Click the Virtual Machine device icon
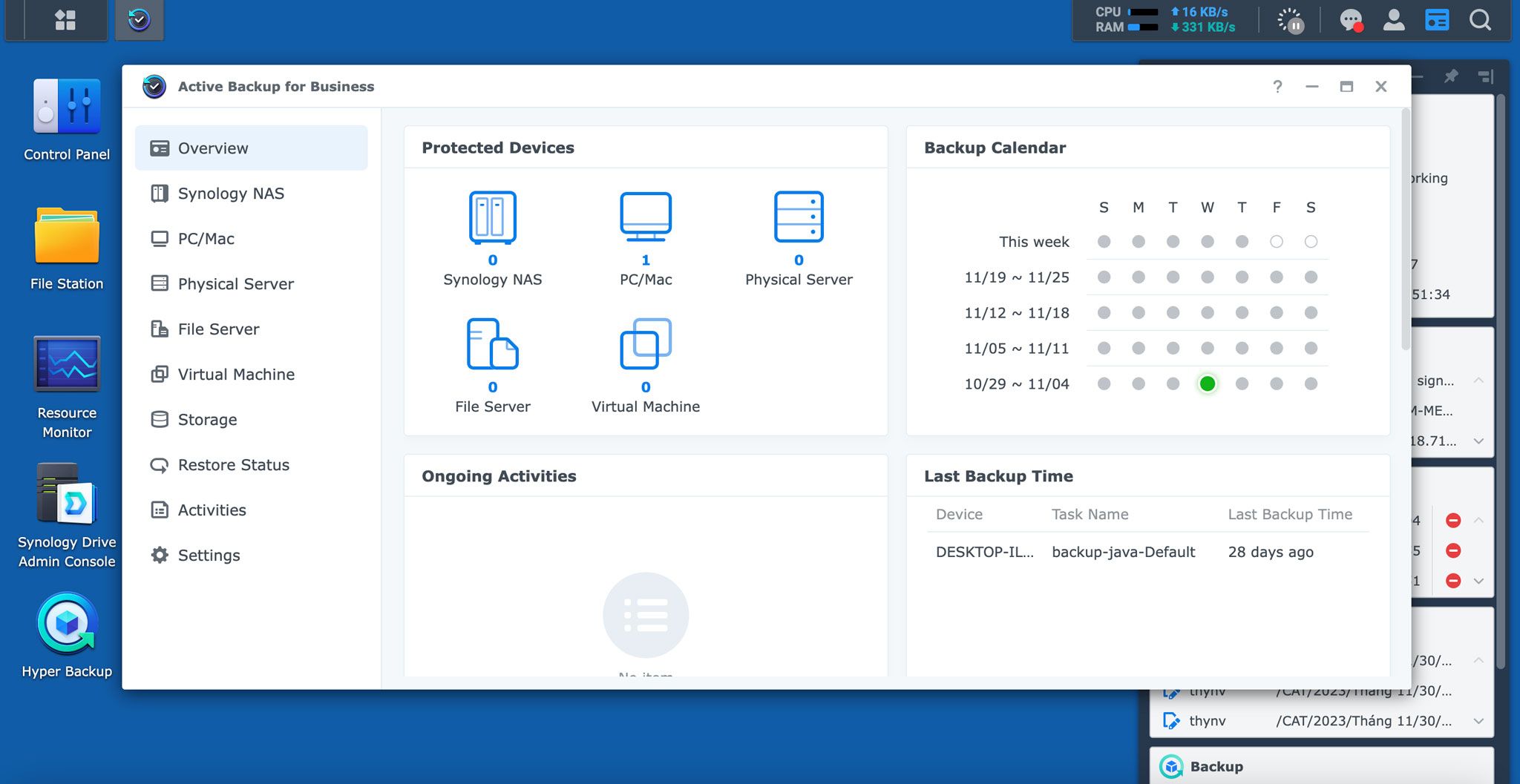Screen dimensions: 1520x784 coord(646,343)
